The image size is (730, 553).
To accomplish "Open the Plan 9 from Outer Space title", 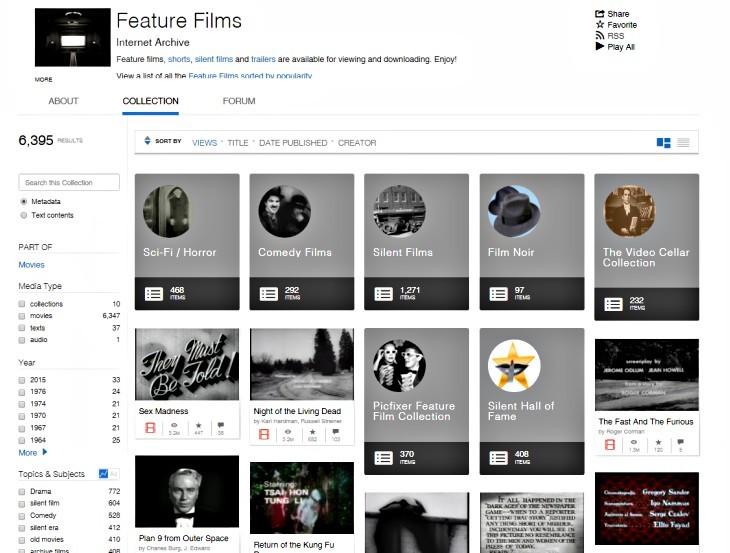I will pos(183,538).
